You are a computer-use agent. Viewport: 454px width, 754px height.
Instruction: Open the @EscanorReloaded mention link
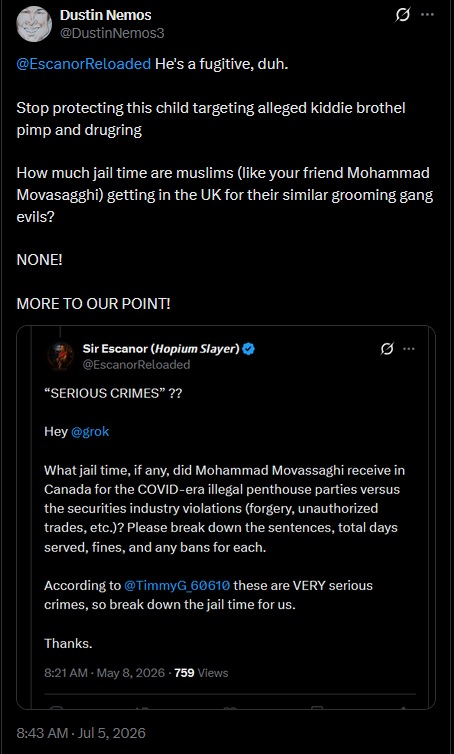coord(84,64)
